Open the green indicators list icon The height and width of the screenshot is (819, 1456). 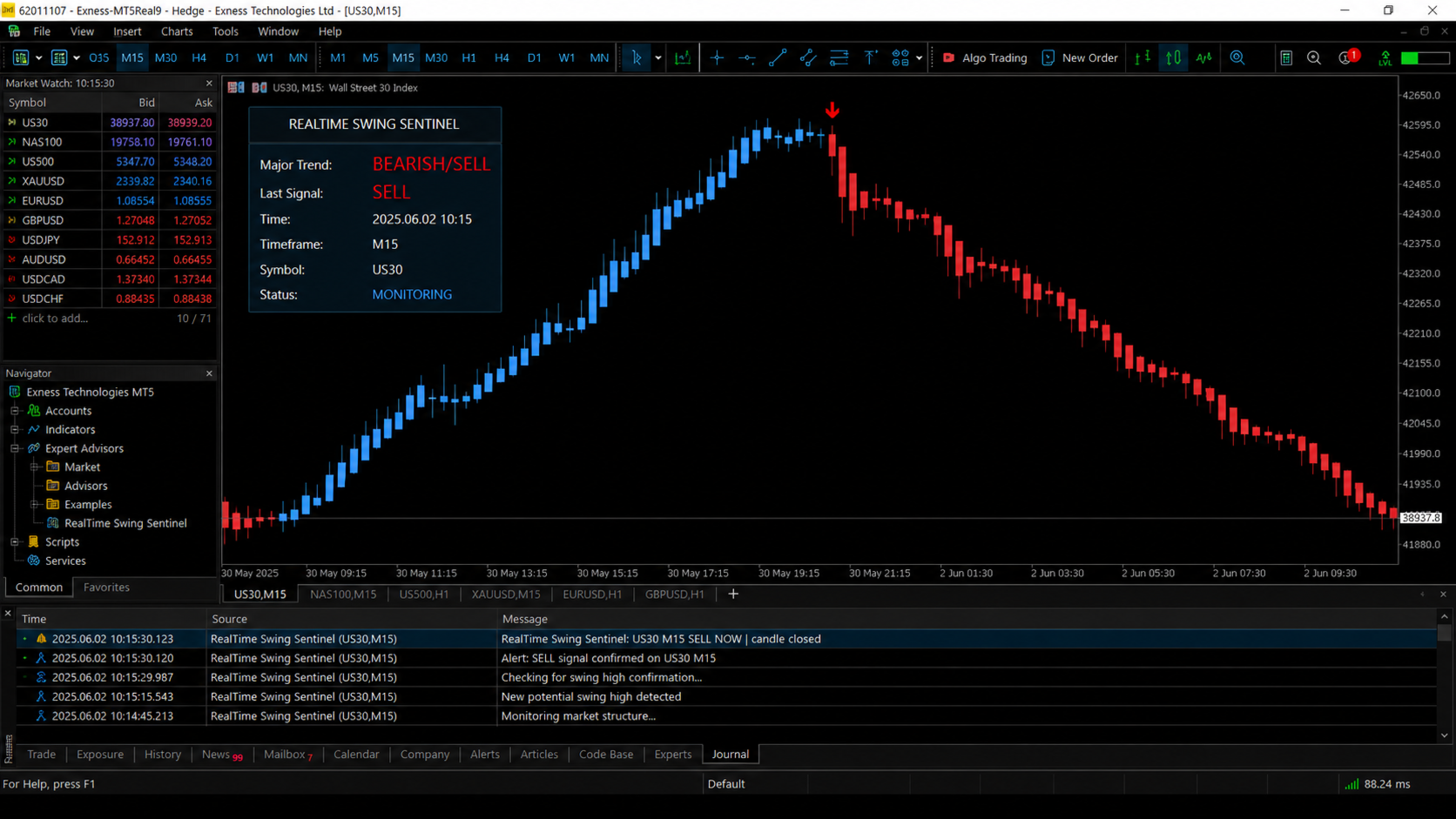(683, 57)
